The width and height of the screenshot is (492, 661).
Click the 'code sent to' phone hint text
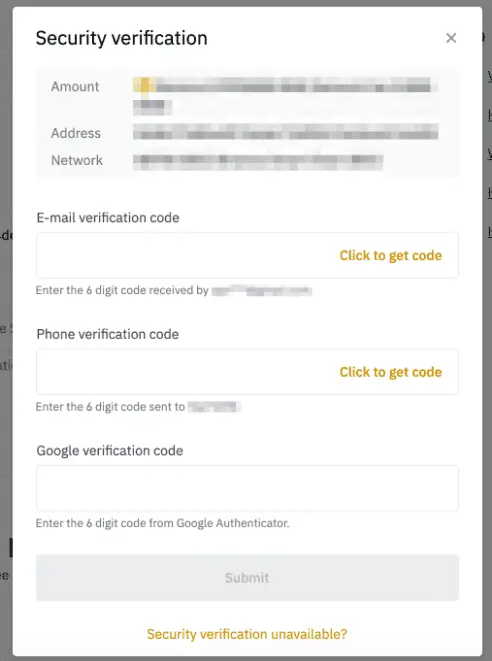(138, 407)
